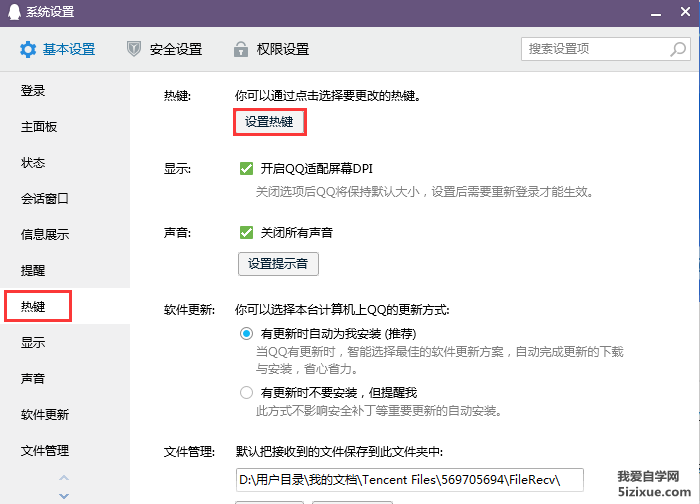
Task: Click the 热键: section label
Action: pyautogui.click(x=177, y=96)
